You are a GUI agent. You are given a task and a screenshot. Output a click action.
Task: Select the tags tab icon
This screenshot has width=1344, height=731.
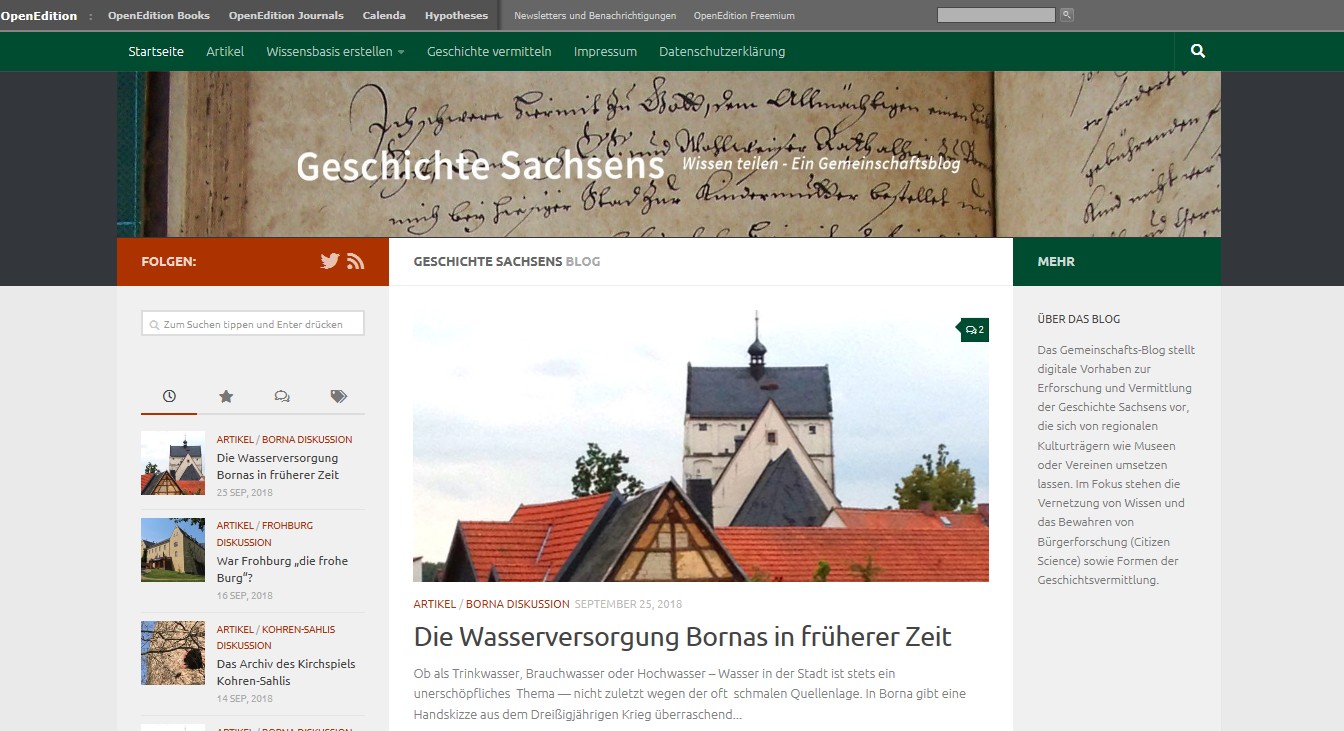coord(338,396)
